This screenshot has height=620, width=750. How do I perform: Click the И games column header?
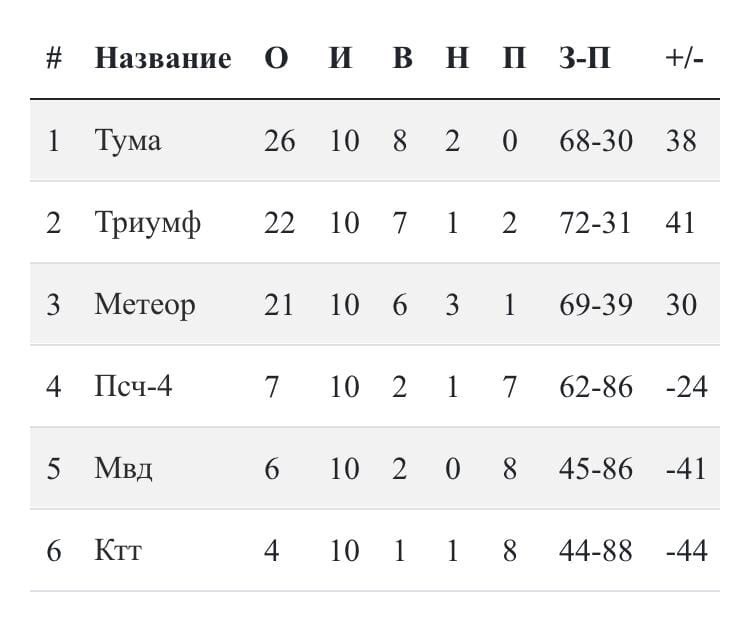[341, 58]
